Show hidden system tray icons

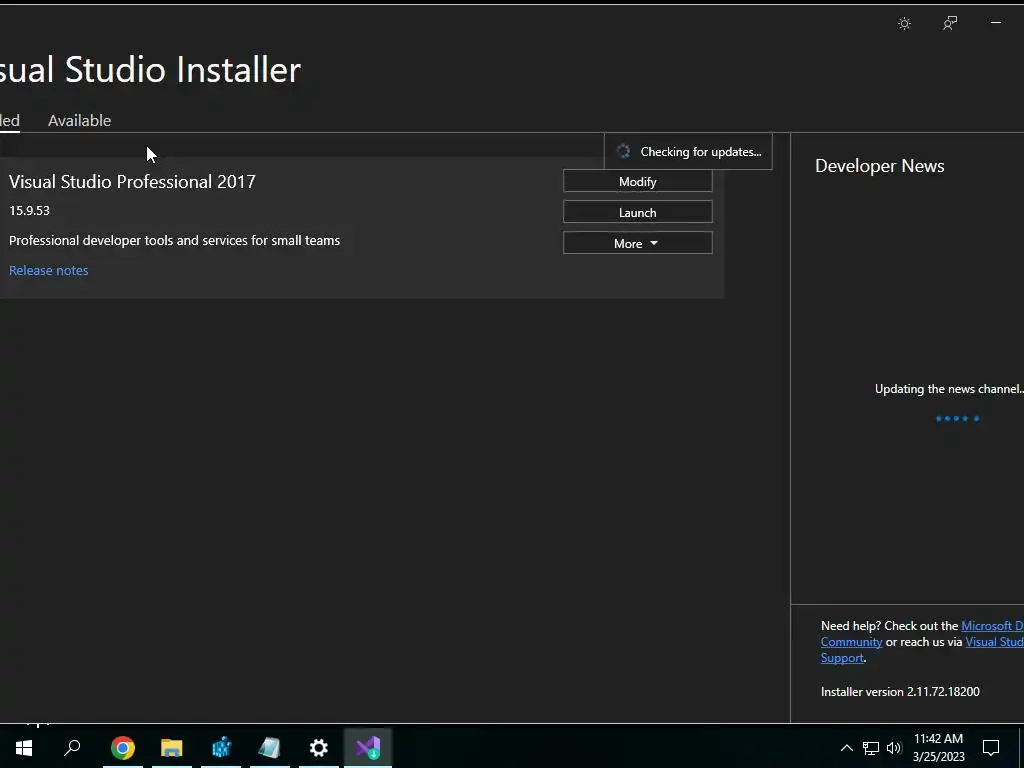pos(846,748)
